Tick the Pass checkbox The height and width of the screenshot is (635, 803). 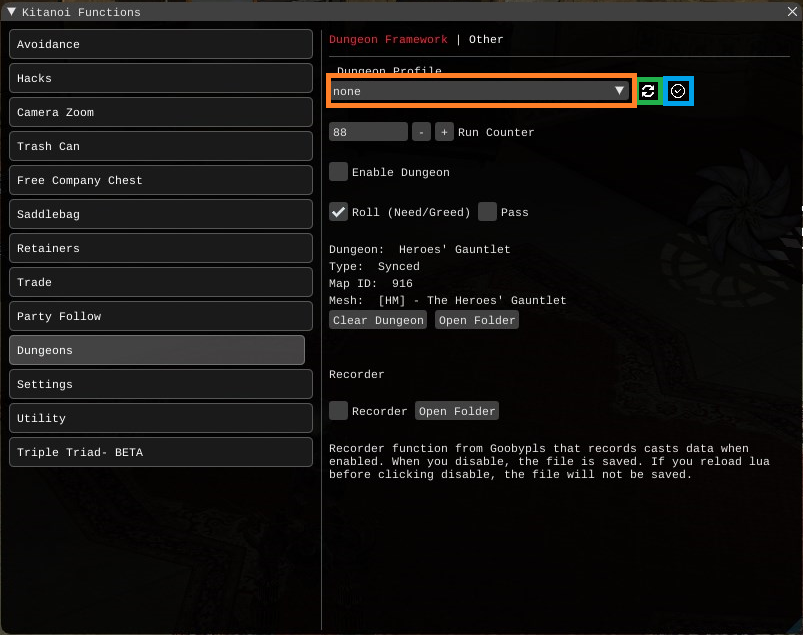point(487,212)
